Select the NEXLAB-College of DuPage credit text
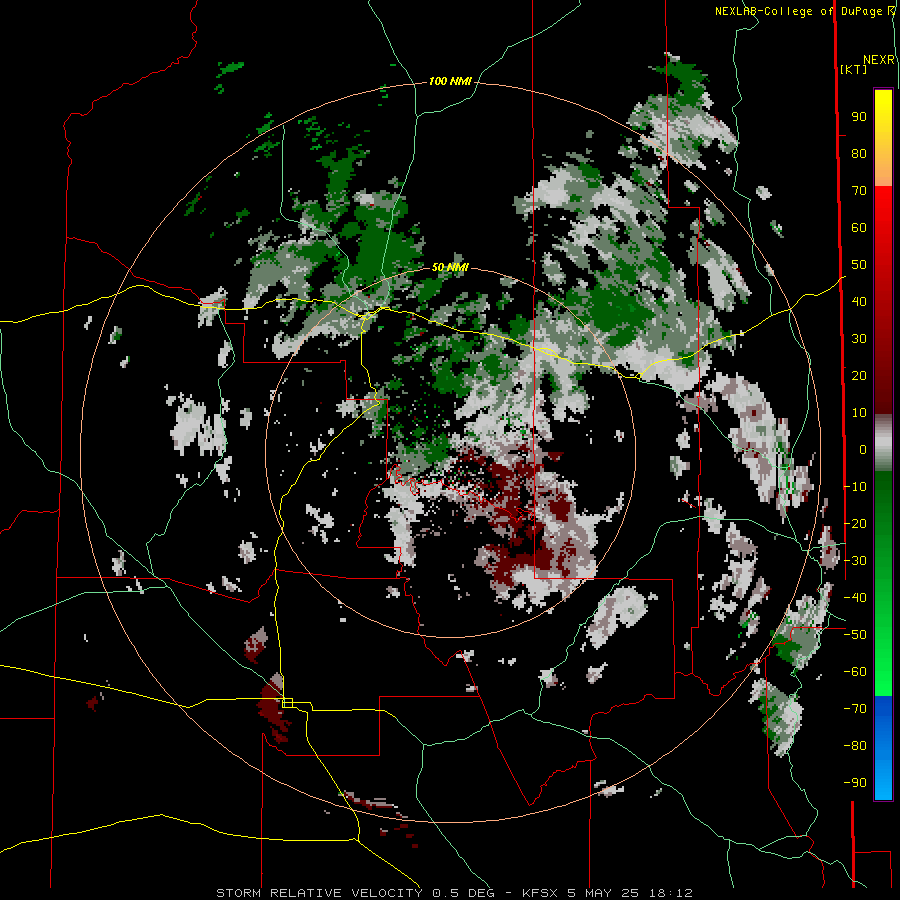The width and height of the screenshot is (900, 900). (x=804, y=11)
